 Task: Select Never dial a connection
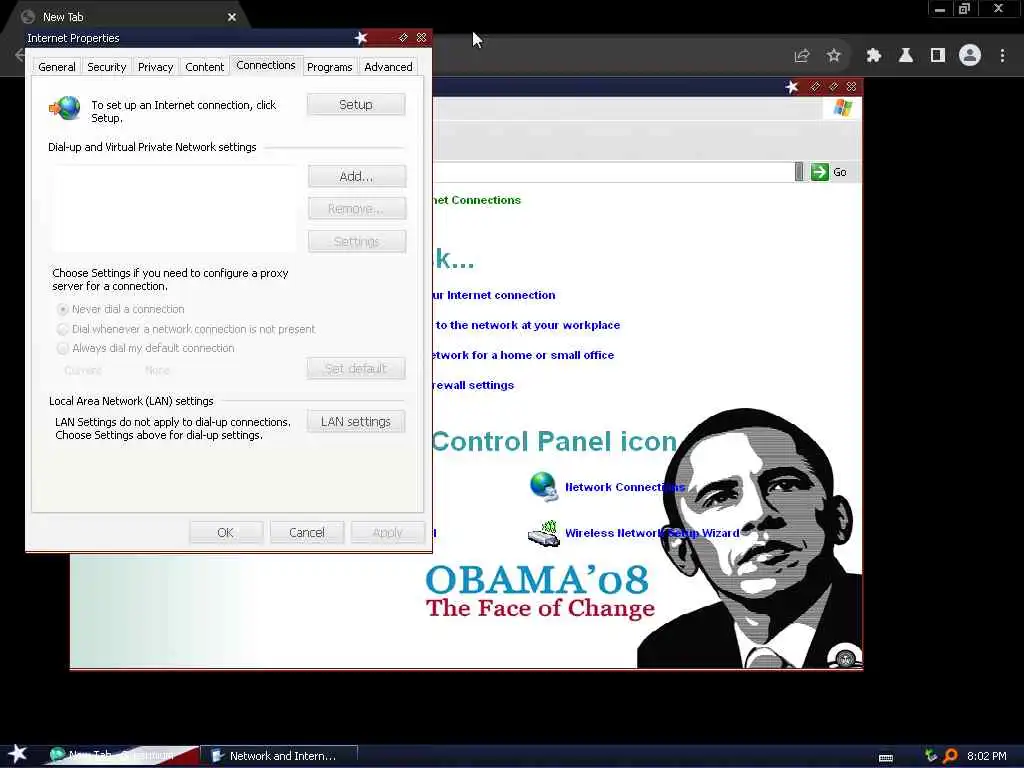click(x=121, y=309)
